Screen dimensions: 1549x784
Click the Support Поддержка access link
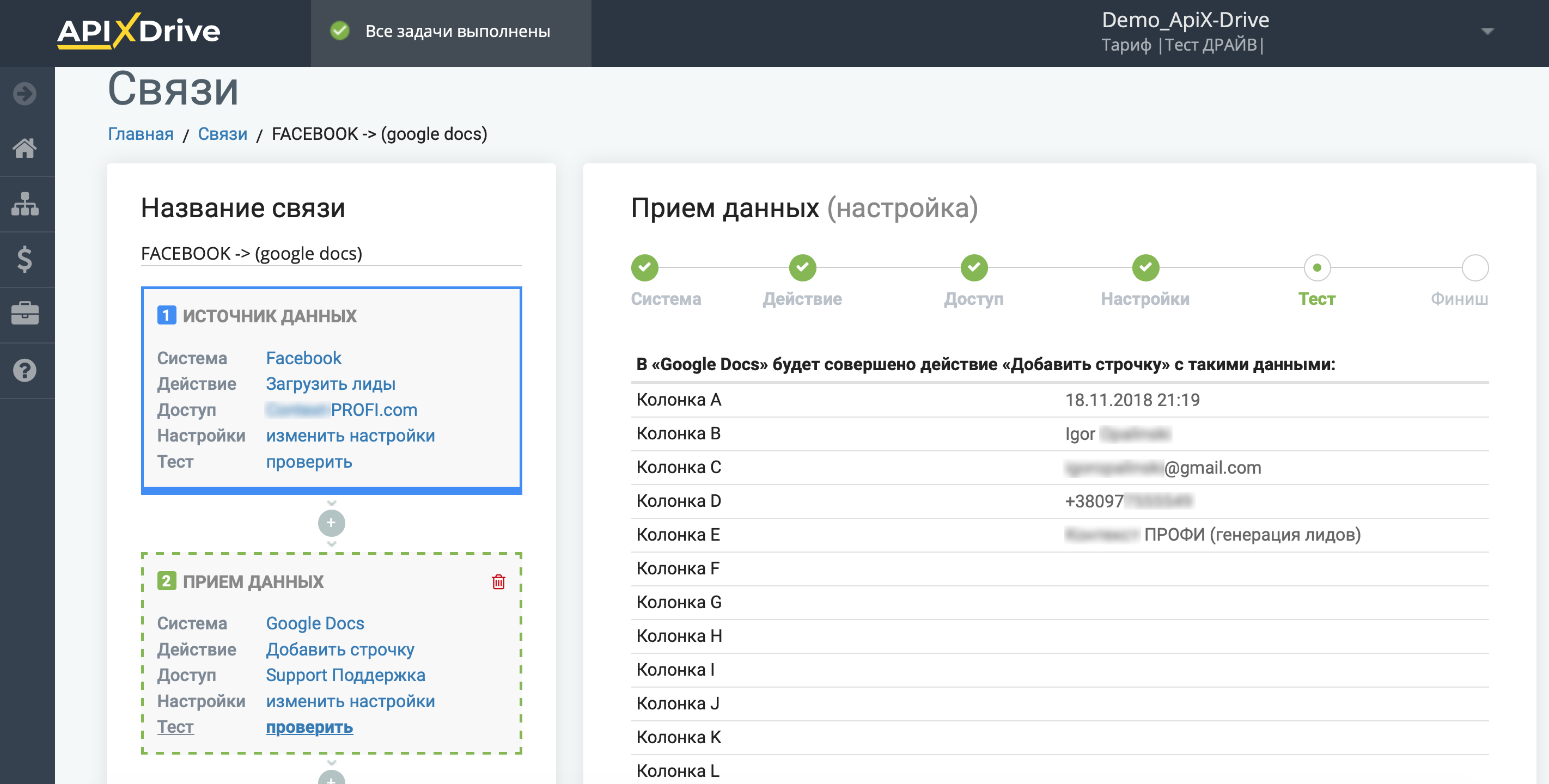coord(346,675)
